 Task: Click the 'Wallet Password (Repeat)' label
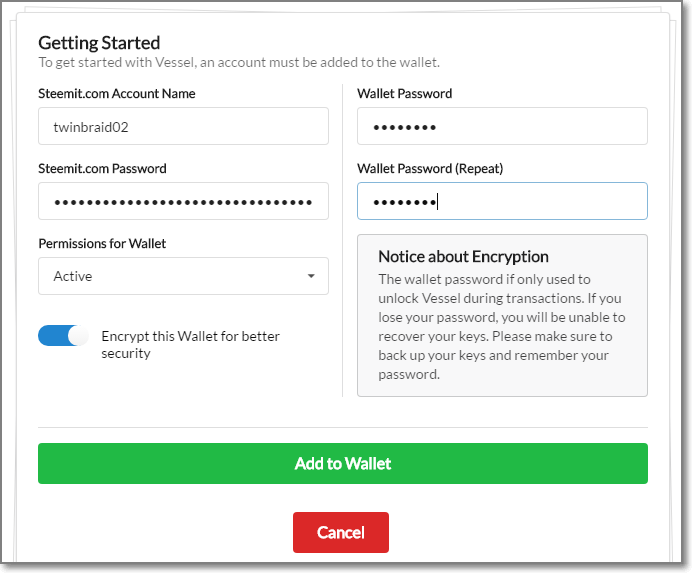tap(429, 168)
